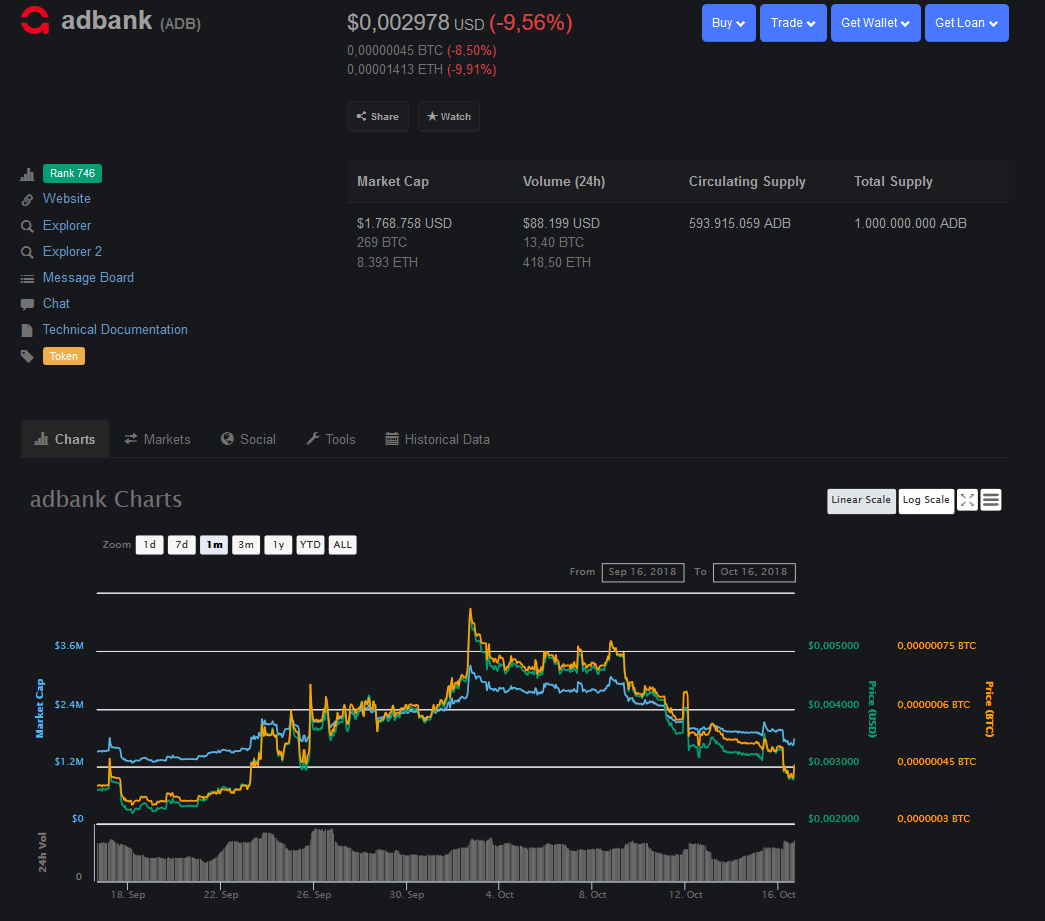The width and height of the screenshot is (1045, 921).
Task: Click the magnifier icon beside Explorer 2
Action: tap(27, 253)
